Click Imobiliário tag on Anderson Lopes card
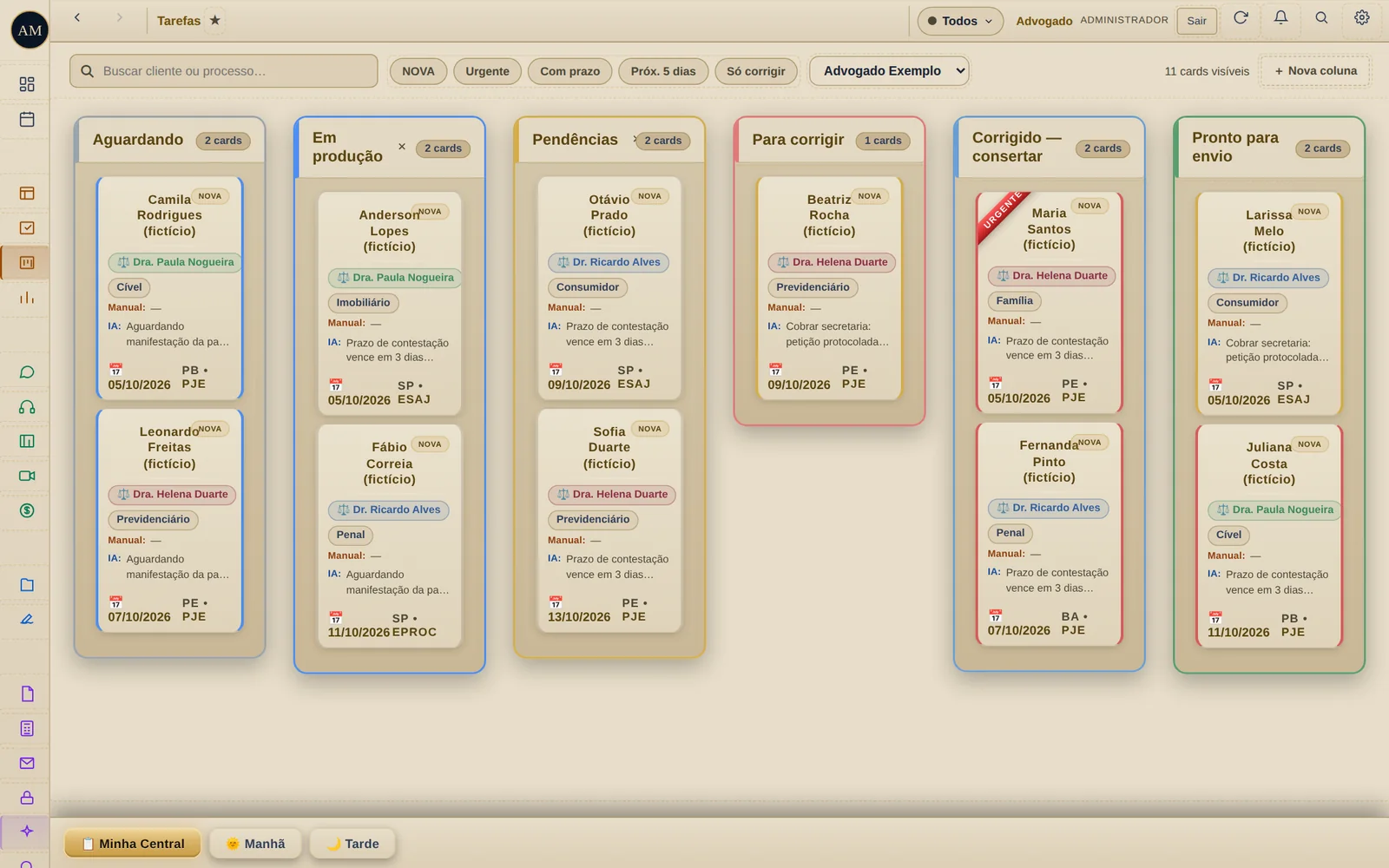 (x=363, y=303)
